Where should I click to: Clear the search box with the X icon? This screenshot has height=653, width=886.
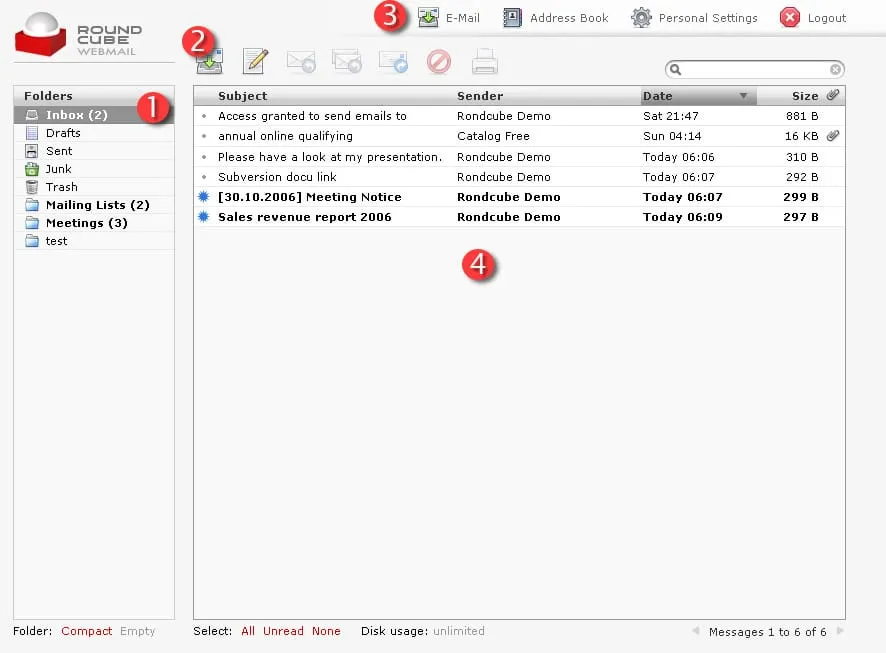coord(837,69)
